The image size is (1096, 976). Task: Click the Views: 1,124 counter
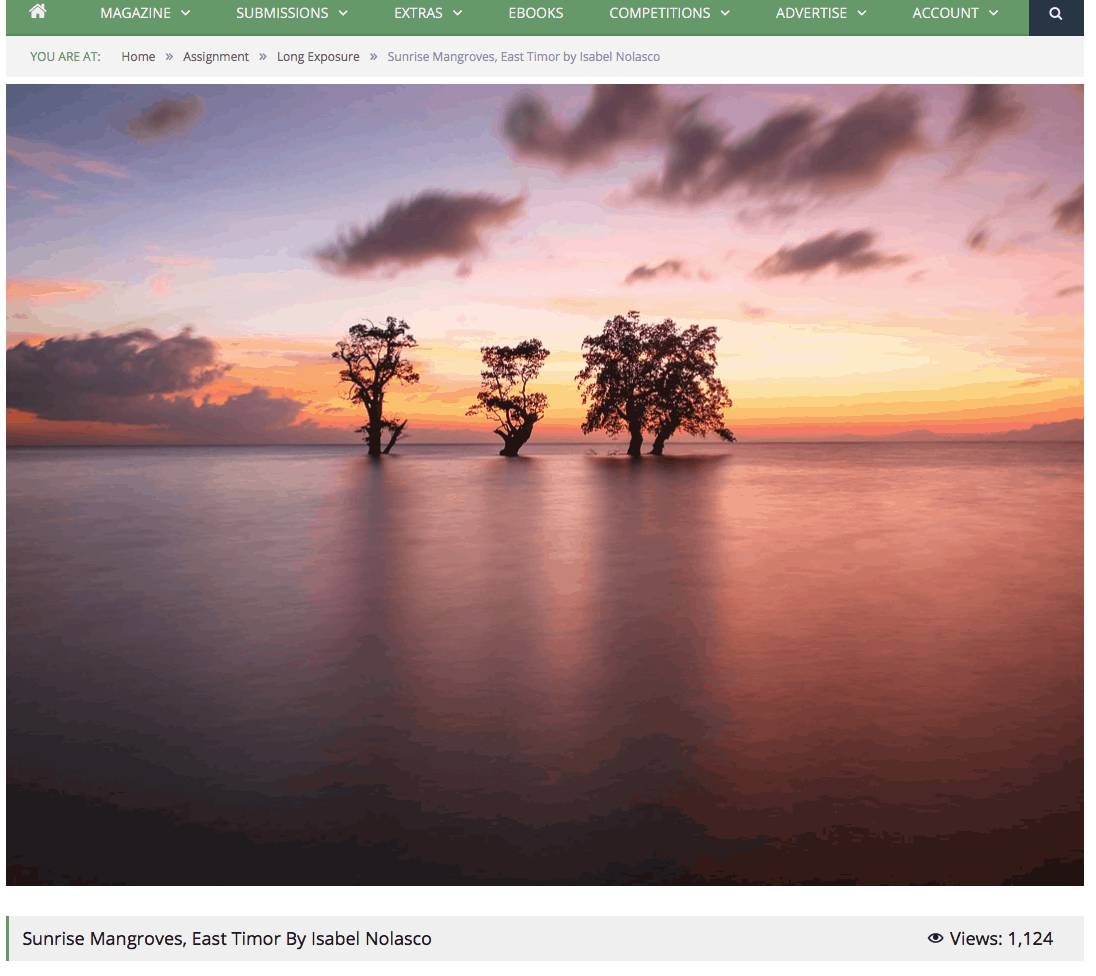(990, 938)
